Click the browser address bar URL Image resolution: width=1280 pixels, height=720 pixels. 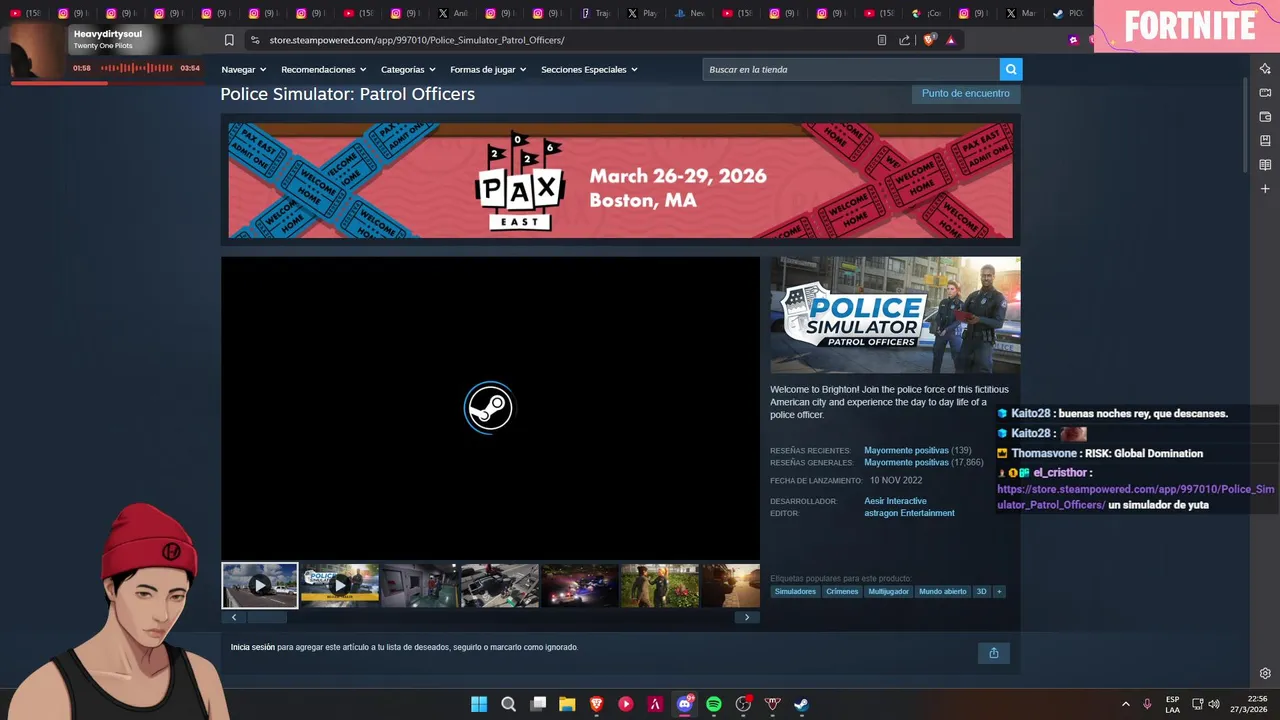[x=417, y=40]
